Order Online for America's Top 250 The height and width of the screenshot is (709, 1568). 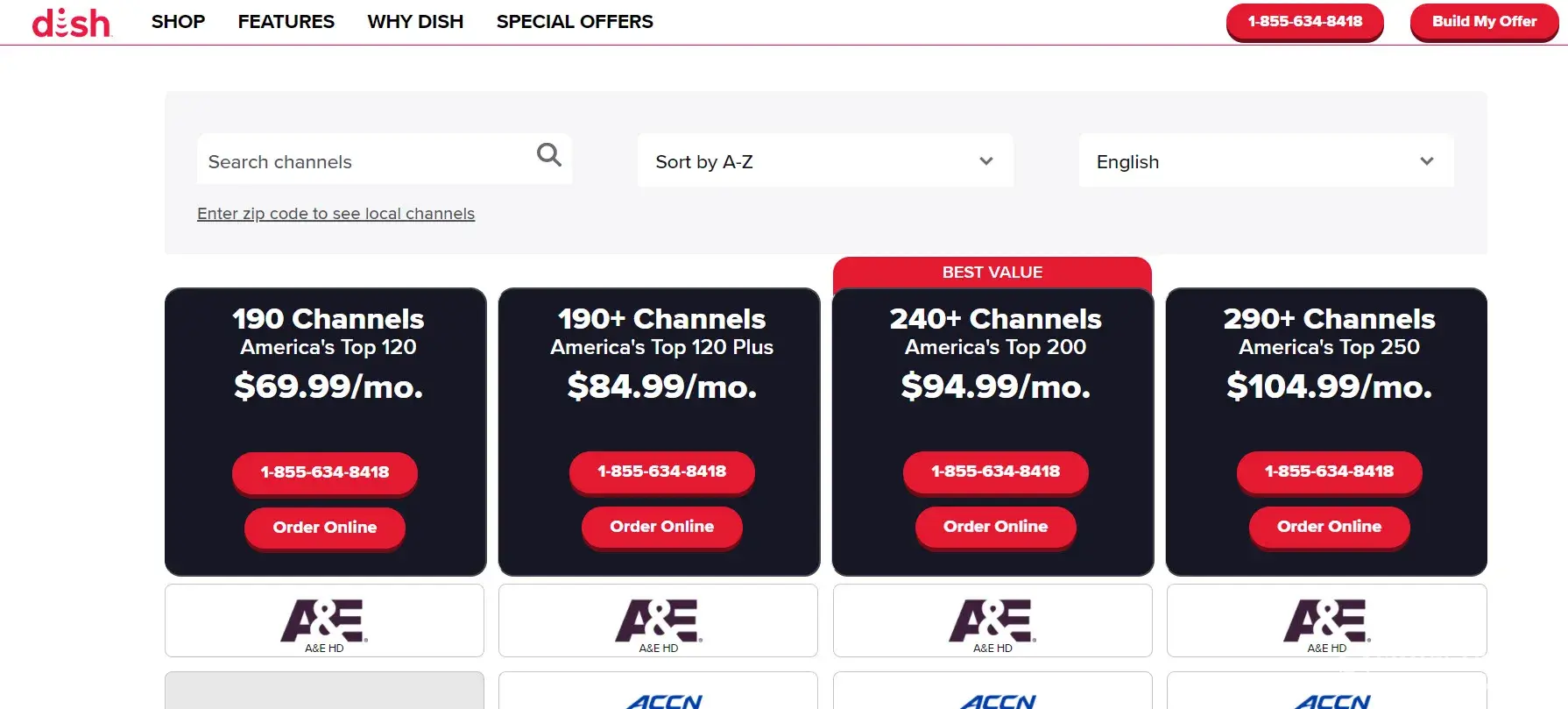coord(1329,527)
